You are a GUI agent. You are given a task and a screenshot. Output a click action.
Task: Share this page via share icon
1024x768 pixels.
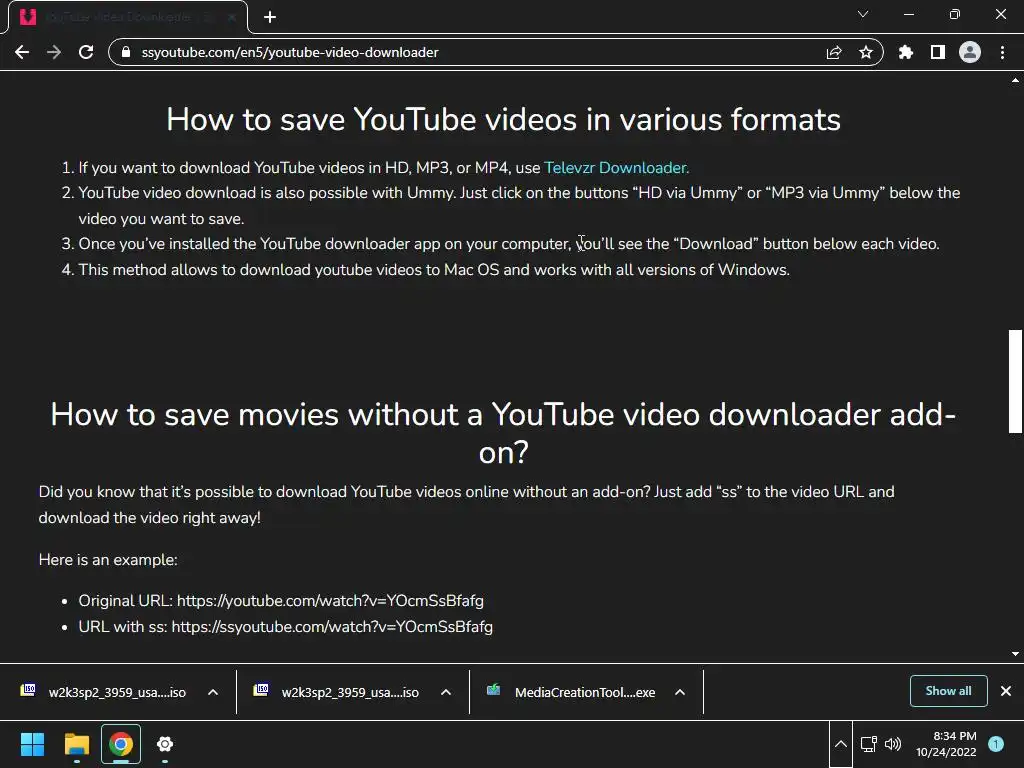pyautogui.click(x=834, y=52)
